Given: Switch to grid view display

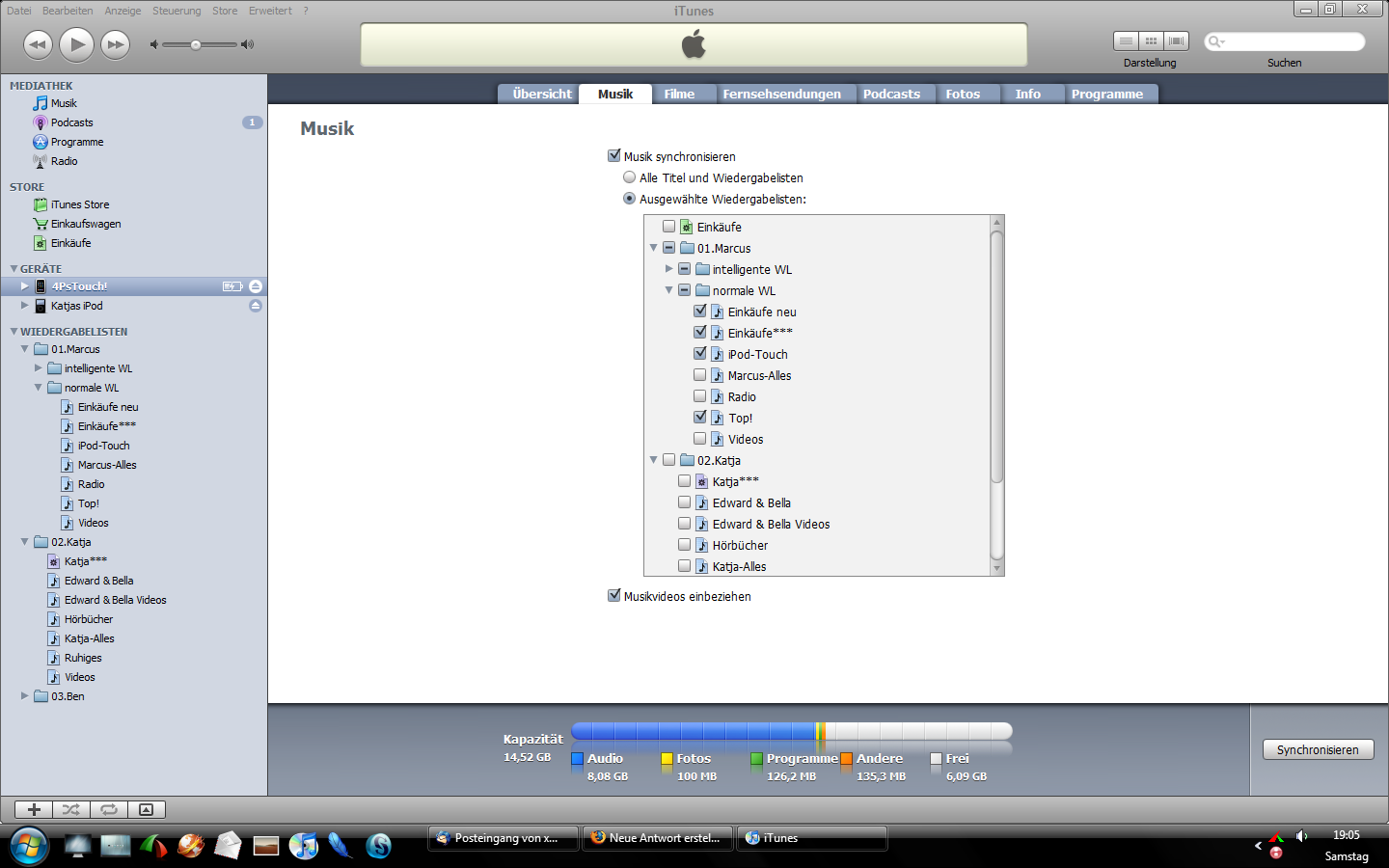Looking at the screenshot, I should tap(1151, 41).
